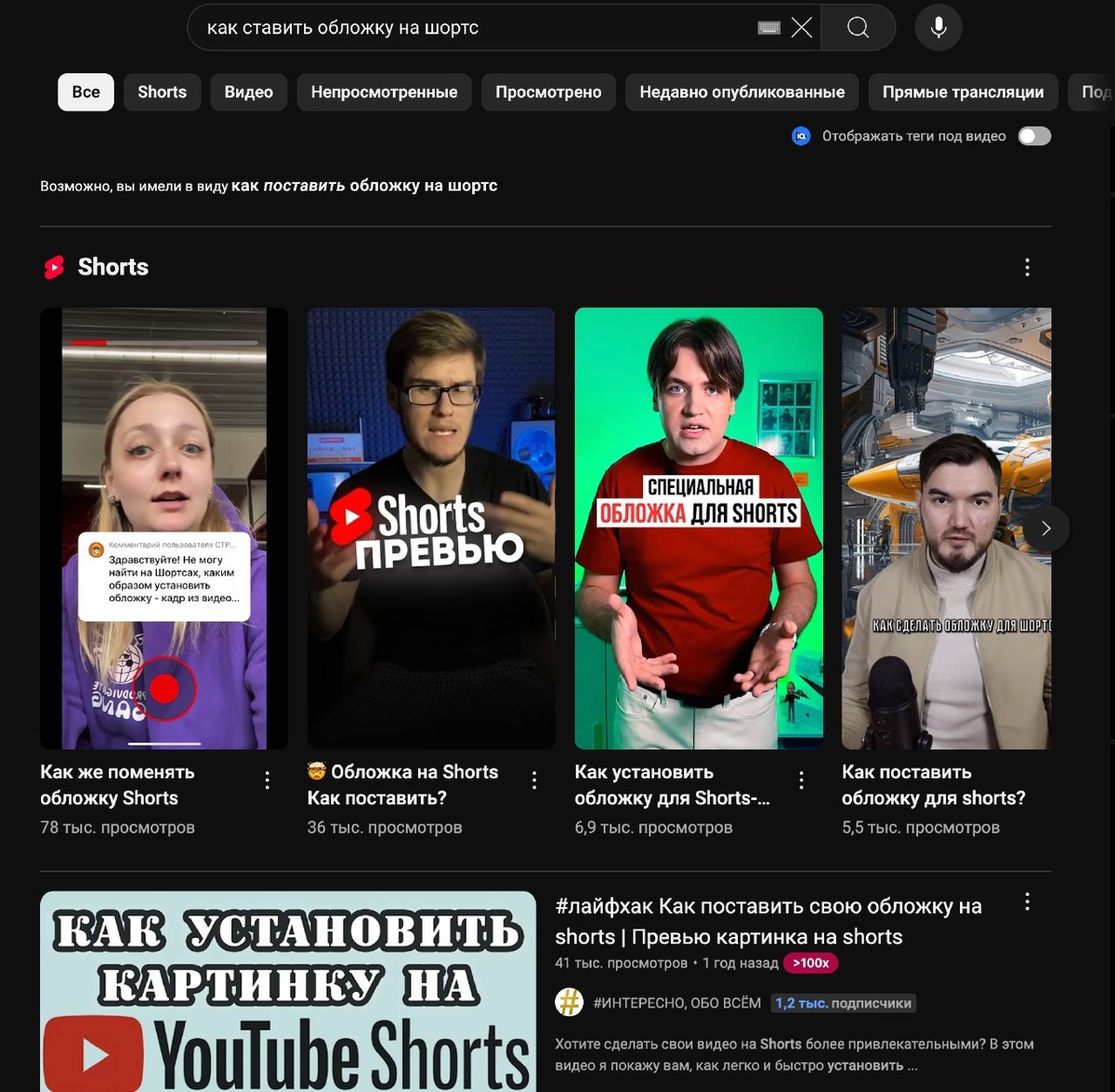Open the 'Специальная обложка для Shorts' thumbnail
This screenshot has width=1115, height=1092.
click(x=699, y=528)
